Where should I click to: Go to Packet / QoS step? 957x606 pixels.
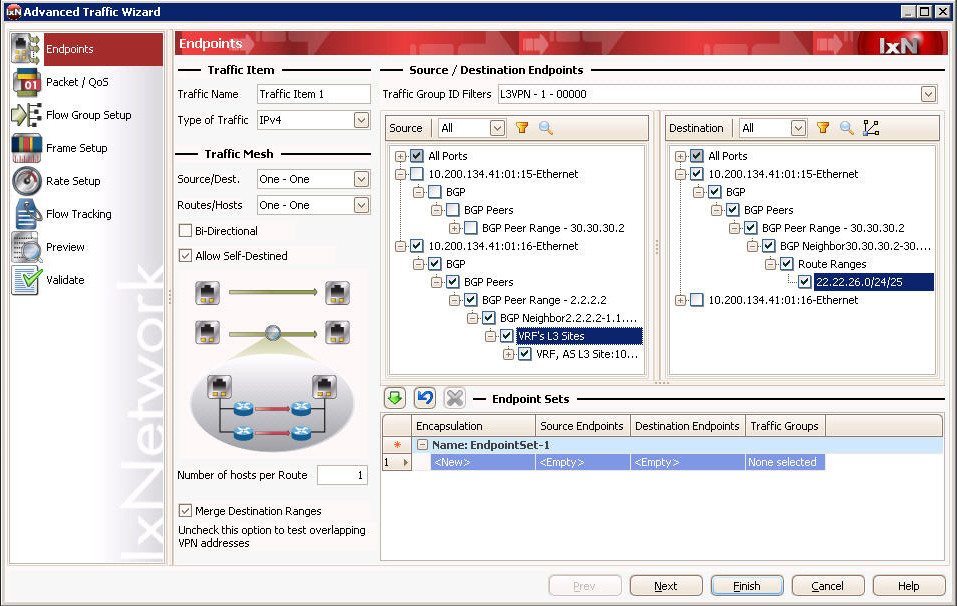(78, 82)
